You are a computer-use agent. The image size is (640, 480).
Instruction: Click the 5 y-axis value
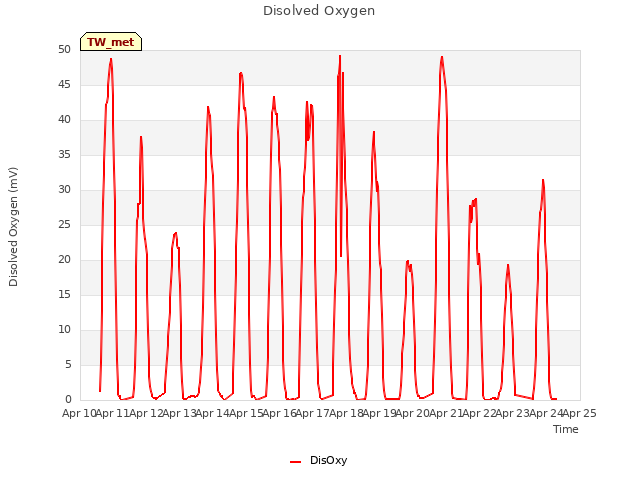click(x=68, y=364)
